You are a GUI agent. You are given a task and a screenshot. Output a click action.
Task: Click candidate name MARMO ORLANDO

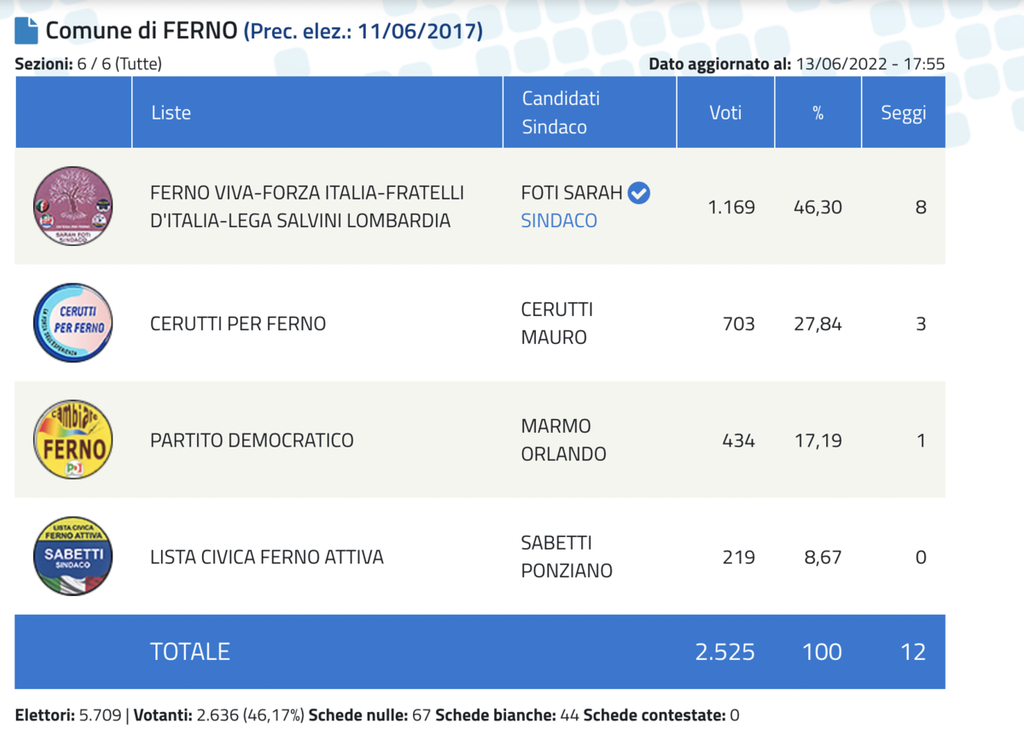tap(564, 440)
